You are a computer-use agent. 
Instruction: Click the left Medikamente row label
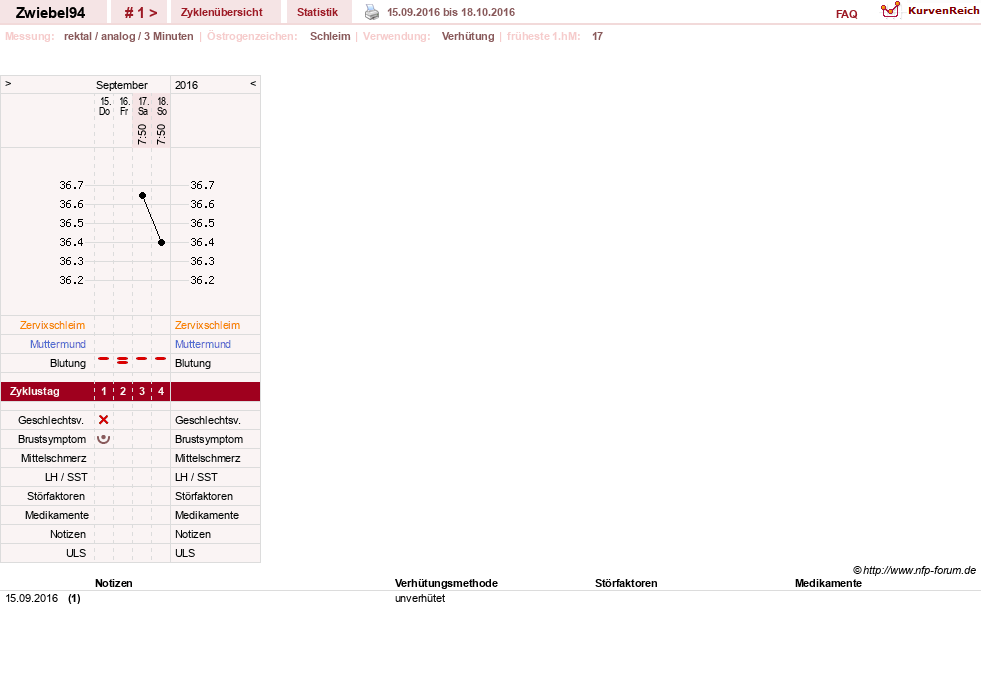click(56, 515)
